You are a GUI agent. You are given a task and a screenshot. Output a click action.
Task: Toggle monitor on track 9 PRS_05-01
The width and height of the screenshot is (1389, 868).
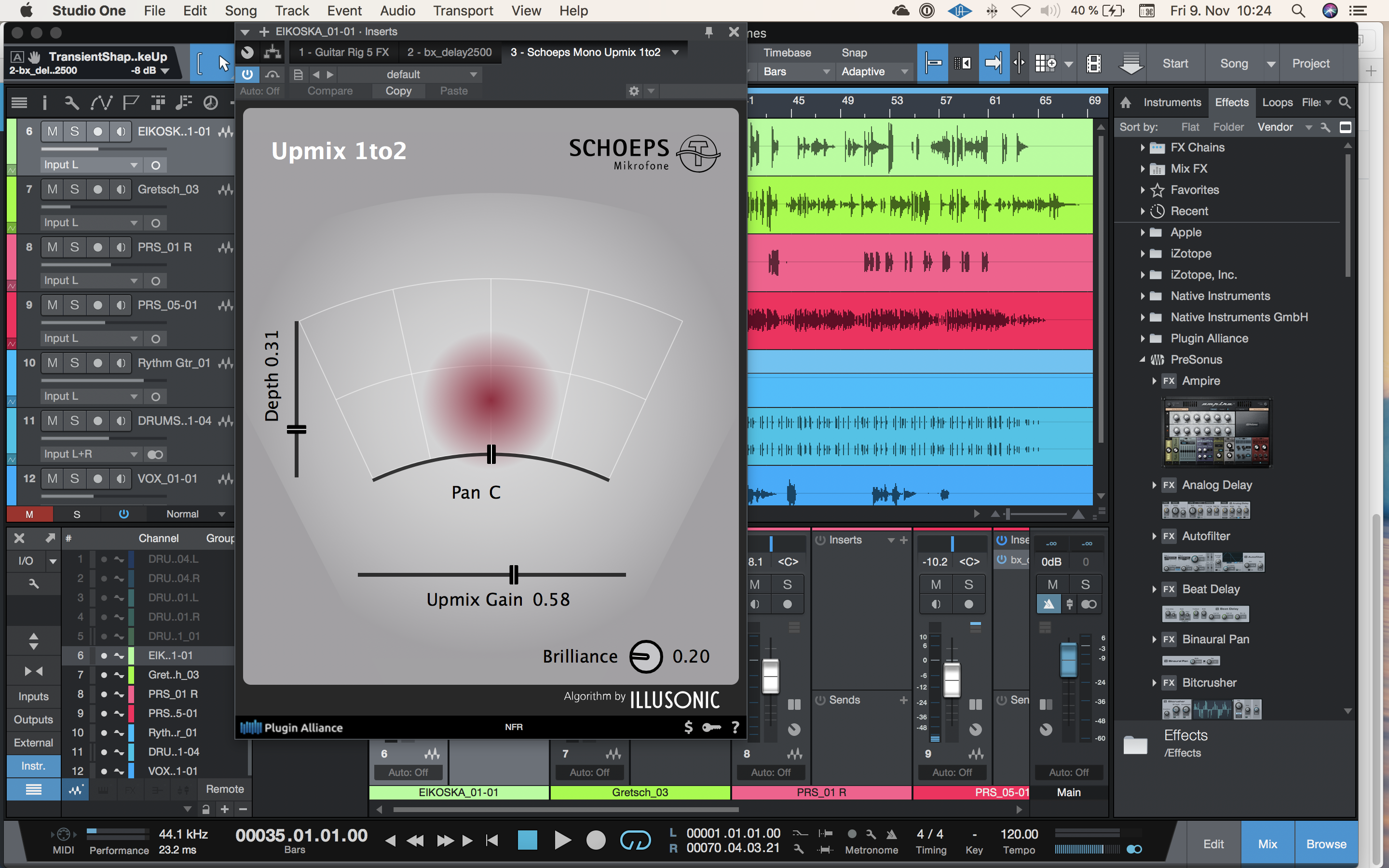[121, 305]
